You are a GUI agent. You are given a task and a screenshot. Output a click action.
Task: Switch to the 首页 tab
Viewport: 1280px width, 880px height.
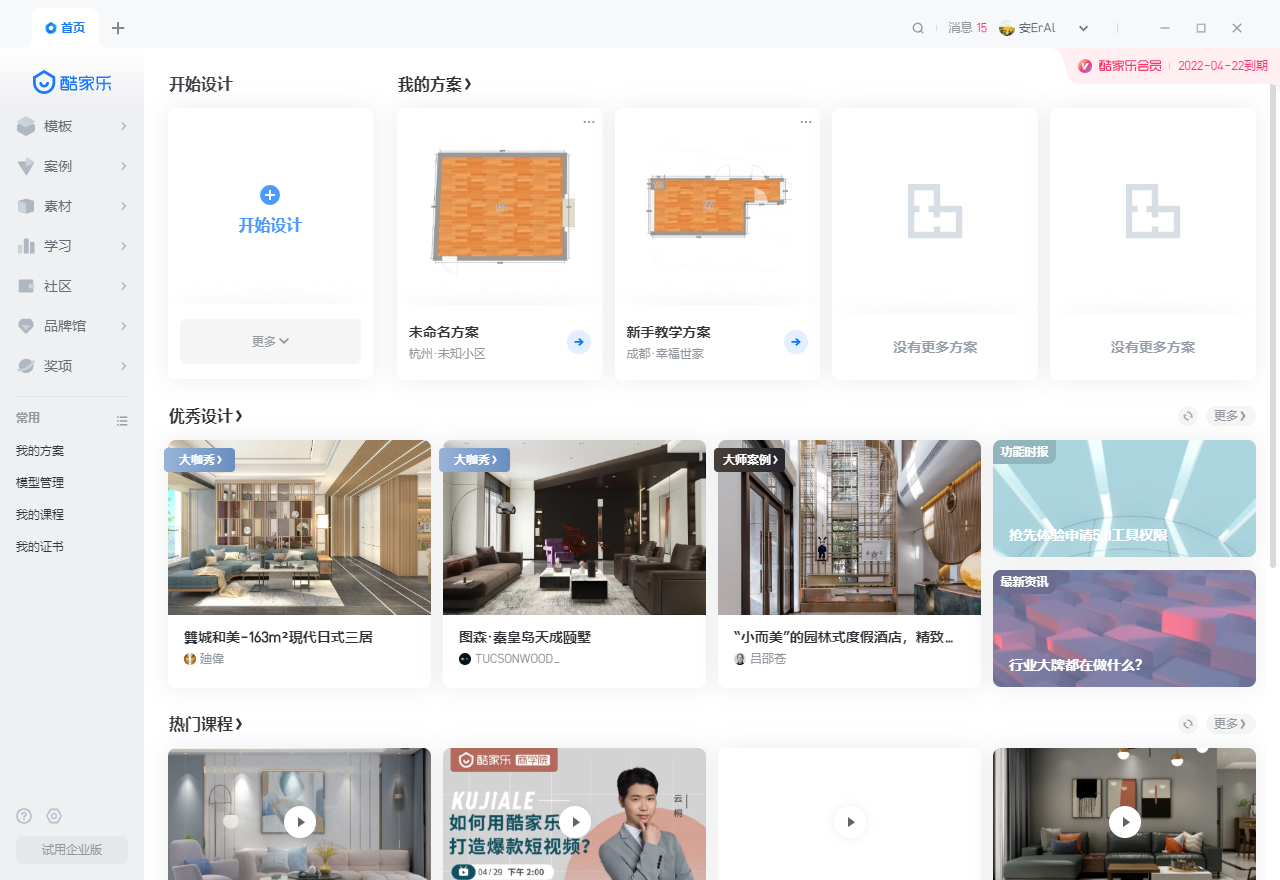pos(66,28)
